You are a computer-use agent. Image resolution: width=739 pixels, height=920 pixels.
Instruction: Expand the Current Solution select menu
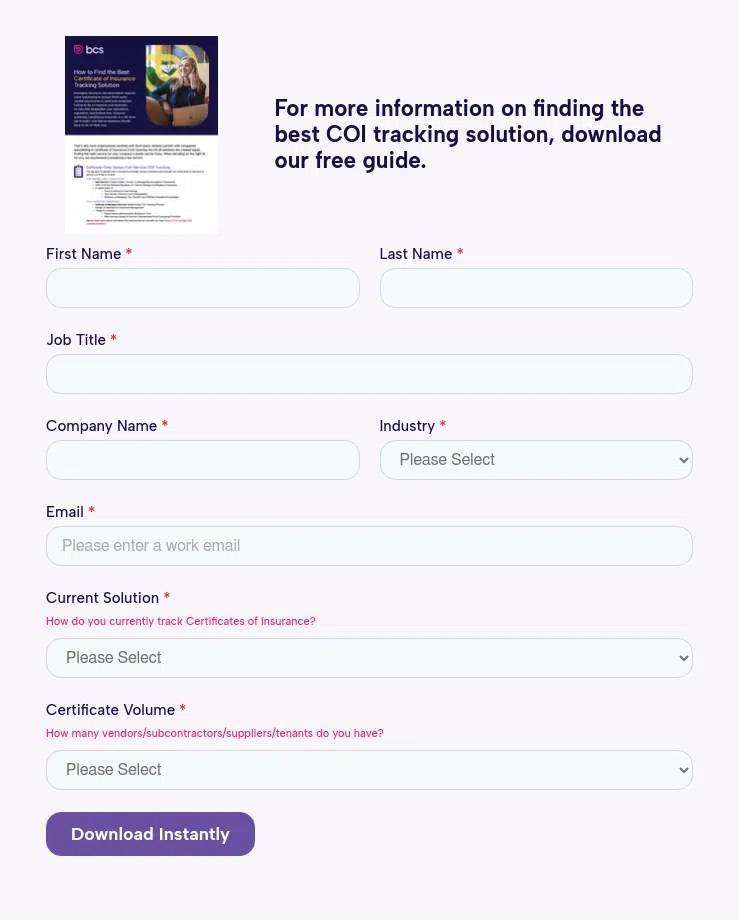[370, 658]
